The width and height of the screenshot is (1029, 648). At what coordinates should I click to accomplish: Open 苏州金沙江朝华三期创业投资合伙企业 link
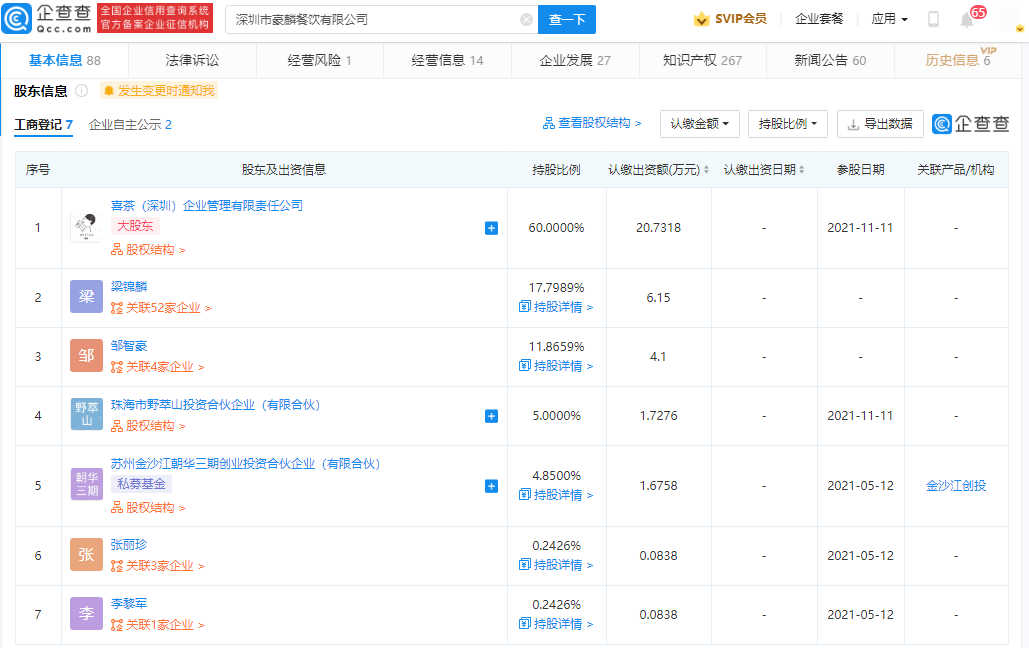point(245,464)
